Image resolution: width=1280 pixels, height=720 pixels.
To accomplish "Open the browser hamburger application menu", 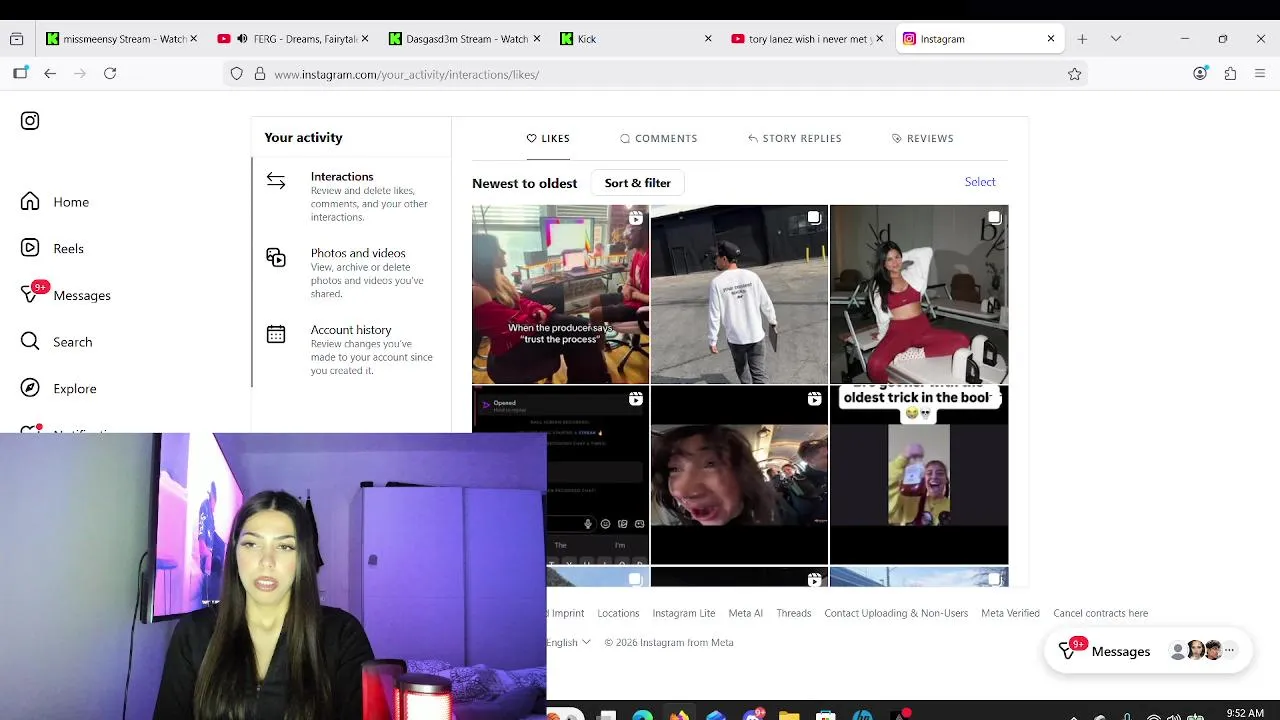I will coord(1260,73).
